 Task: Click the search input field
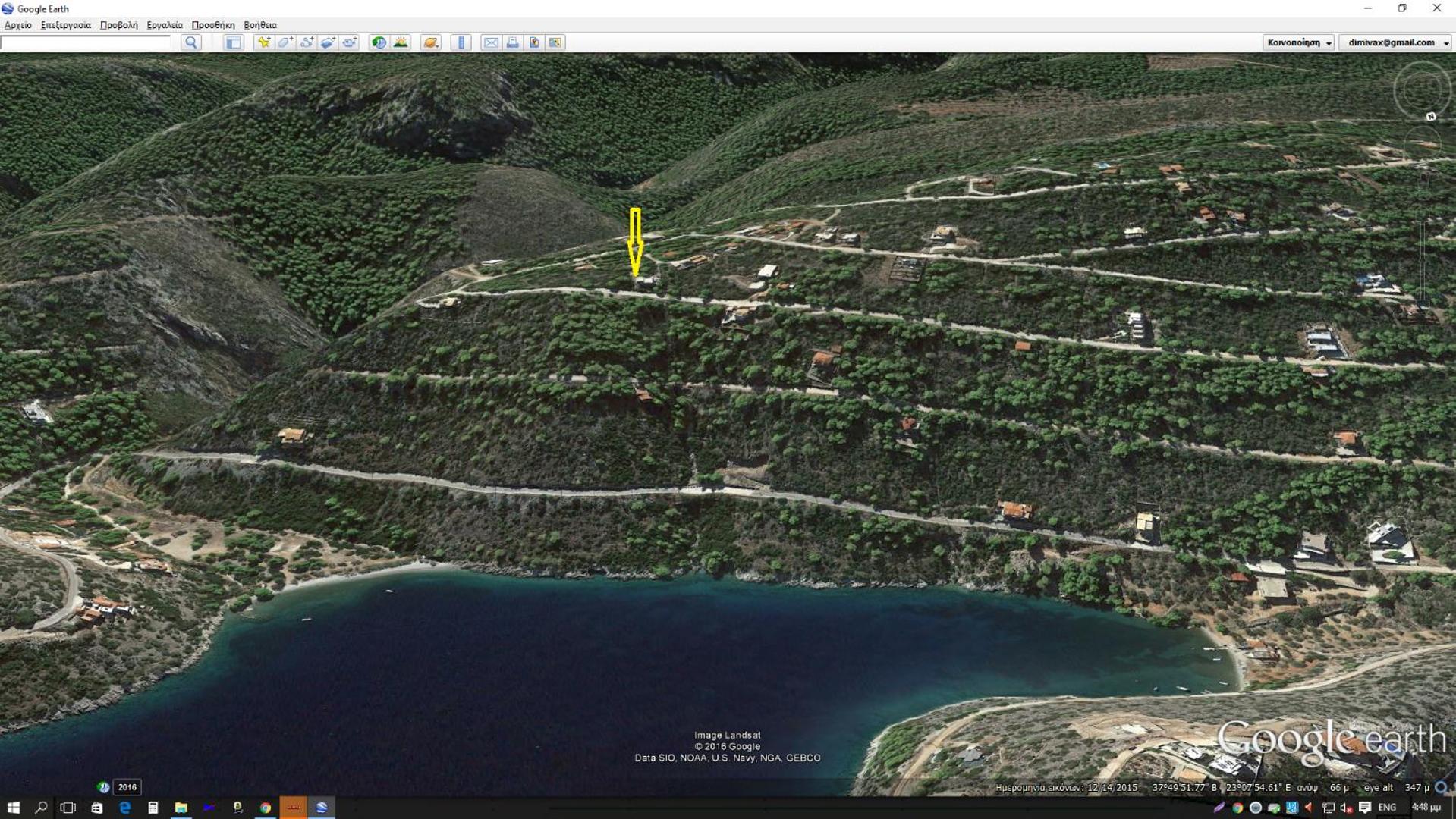click(x=86, y=43)
